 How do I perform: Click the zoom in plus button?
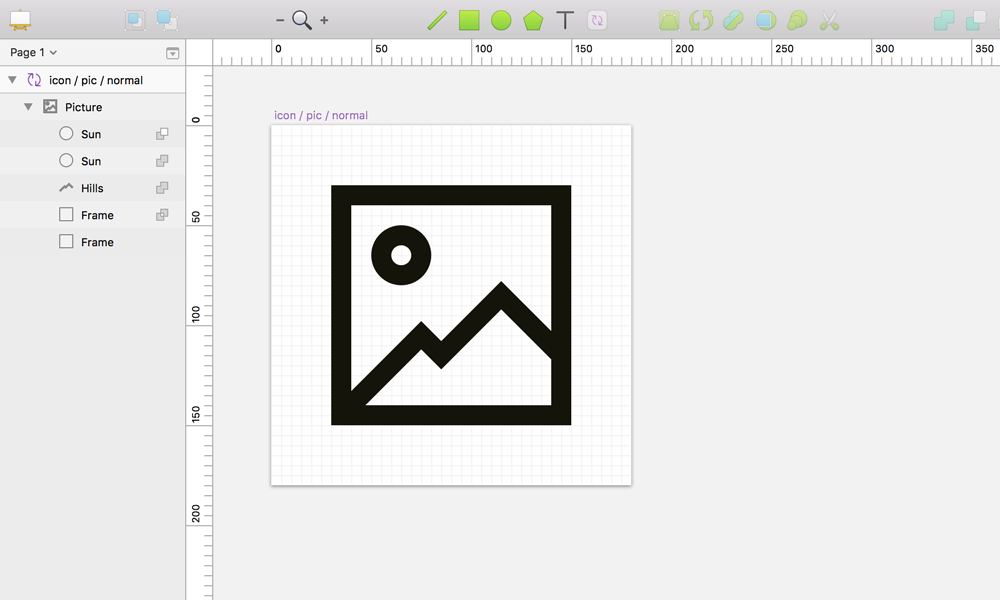pos(322,20)
